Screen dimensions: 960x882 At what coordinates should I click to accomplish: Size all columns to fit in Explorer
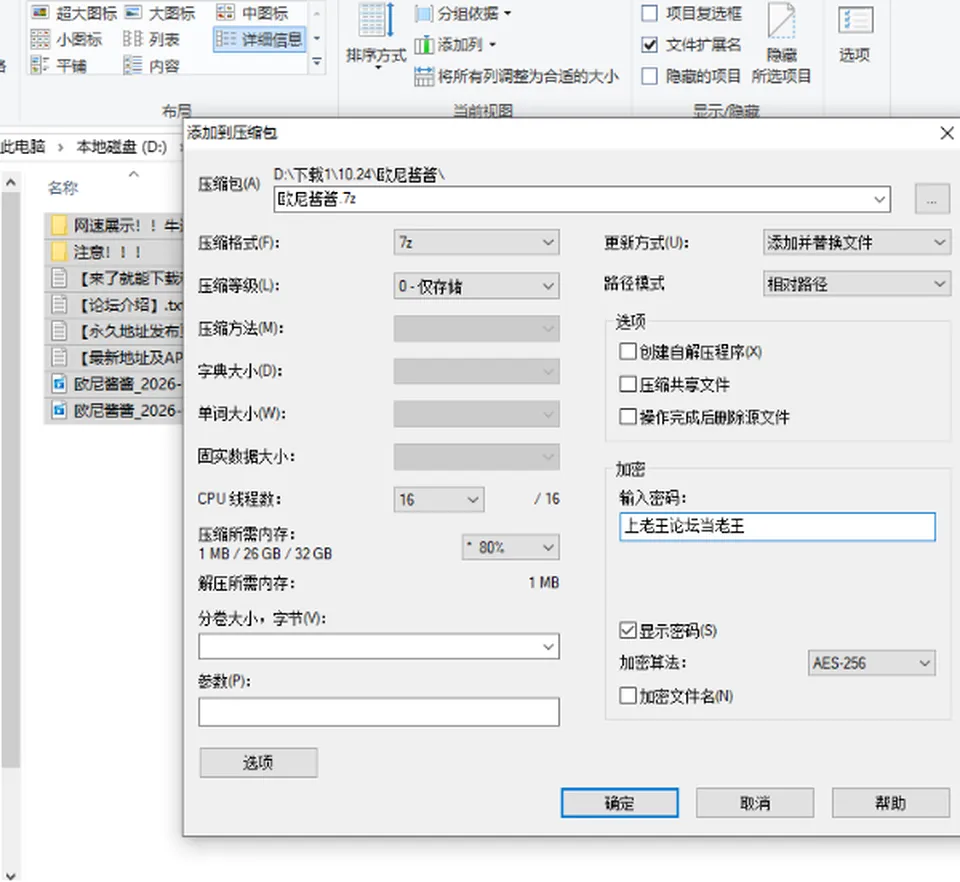point(516,77)
